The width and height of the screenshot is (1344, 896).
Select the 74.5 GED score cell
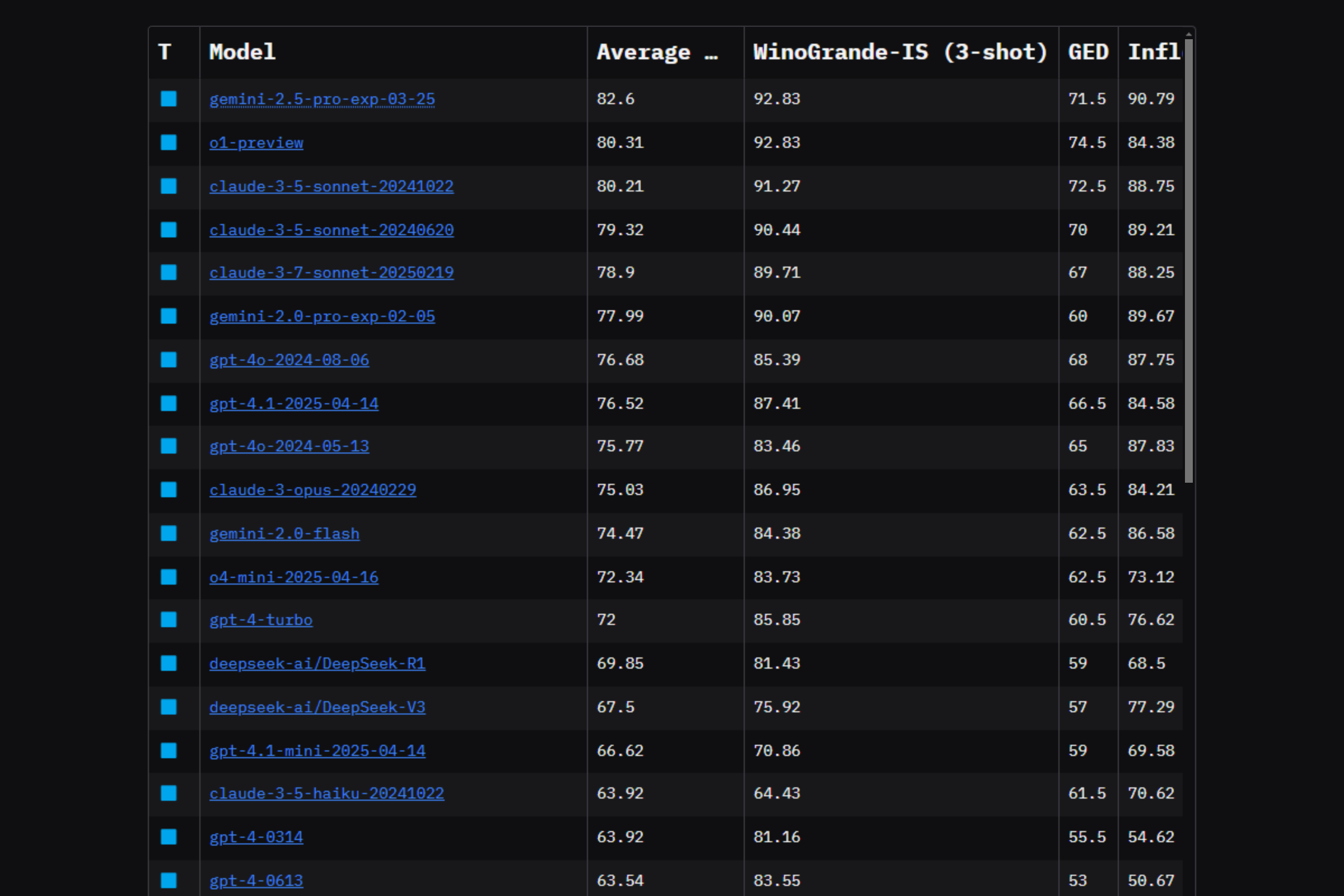click(1088, 143)
